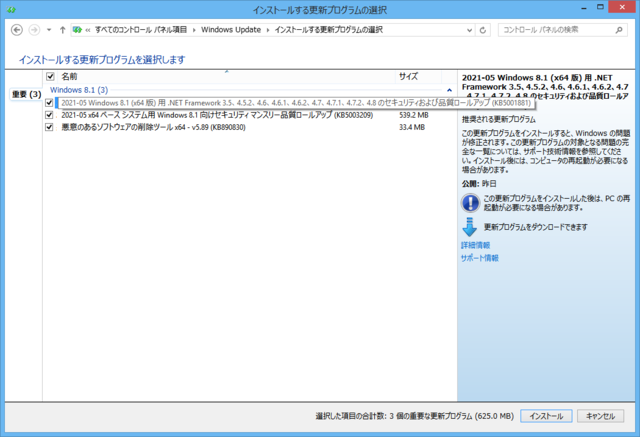Viewport: 640px width, 437px height.
Task: Go up one level with up arrow
Action: coord(62,30)
